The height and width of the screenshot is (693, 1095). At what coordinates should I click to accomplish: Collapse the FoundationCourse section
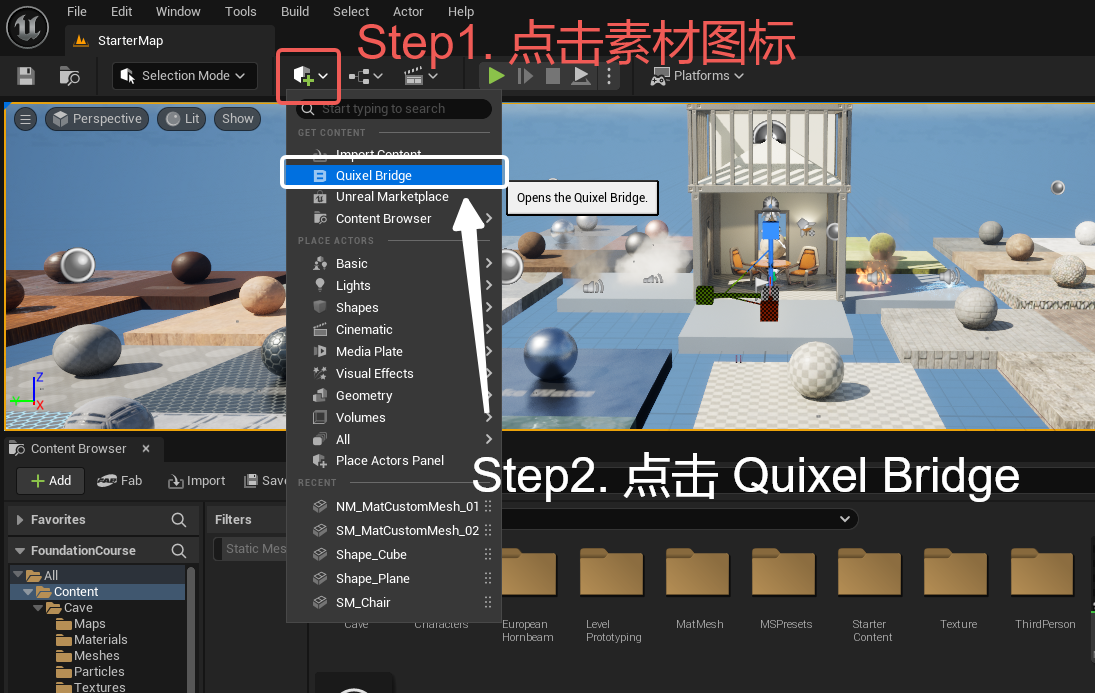[20, 550]
